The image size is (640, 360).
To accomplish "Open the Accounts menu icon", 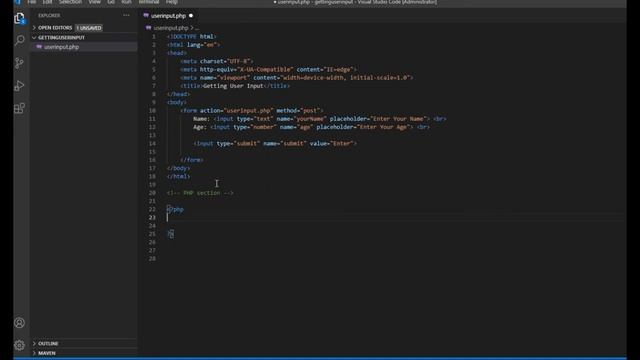I will click(19, 323).
